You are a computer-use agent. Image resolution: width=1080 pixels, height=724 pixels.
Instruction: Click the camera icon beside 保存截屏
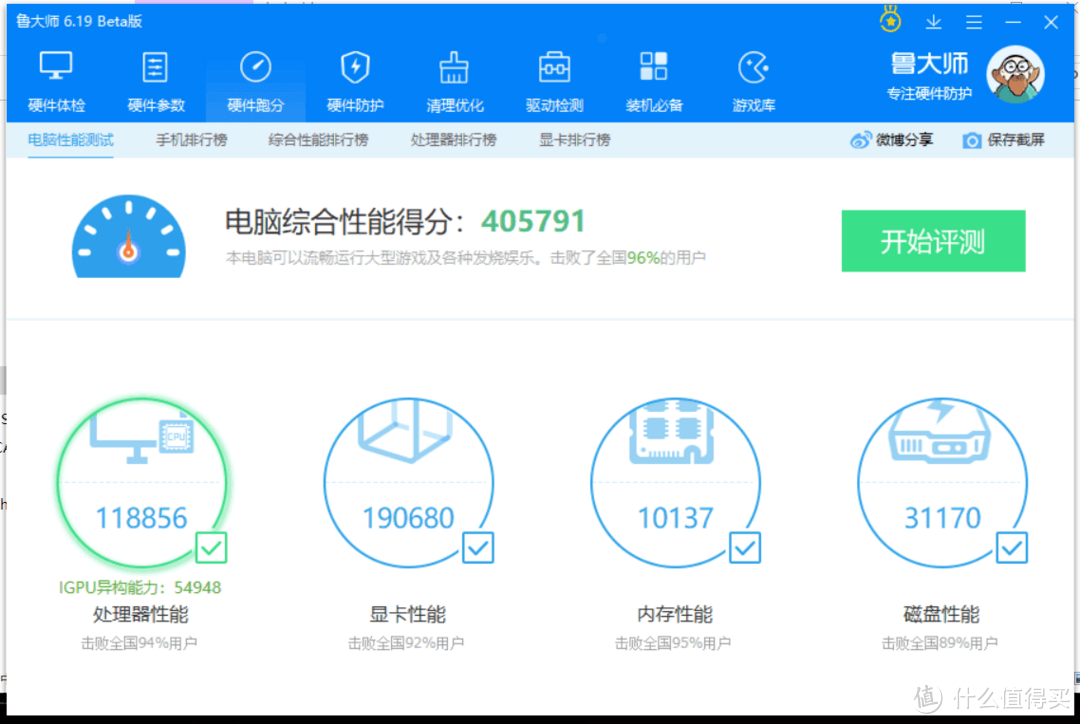pos(971,141)
